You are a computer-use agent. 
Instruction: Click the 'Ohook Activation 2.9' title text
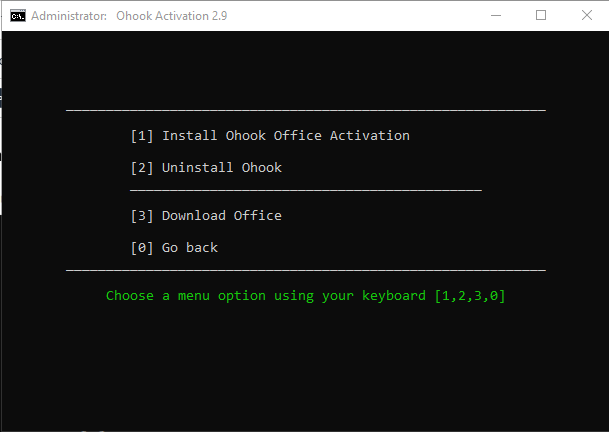coord(140,16)
